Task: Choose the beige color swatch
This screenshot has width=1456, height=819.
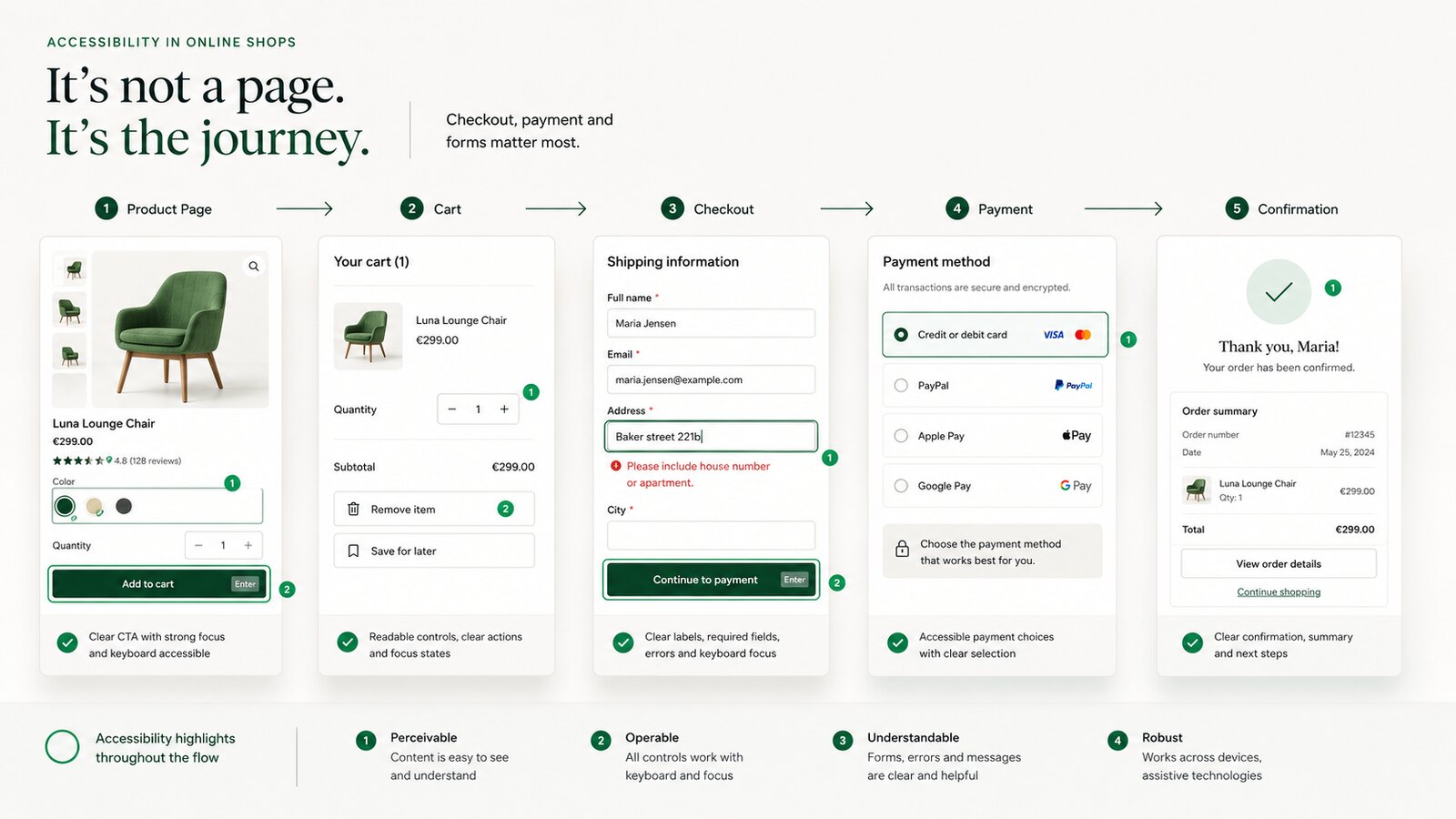Action: 95,506
